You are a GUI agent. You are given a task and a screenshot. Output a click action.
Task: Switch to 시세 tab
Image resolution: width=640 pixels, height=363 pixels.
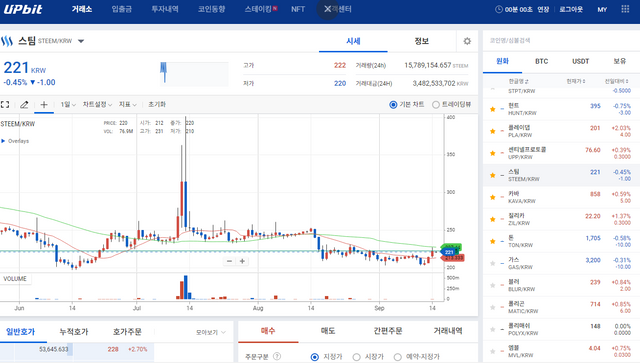click(353, 41)
